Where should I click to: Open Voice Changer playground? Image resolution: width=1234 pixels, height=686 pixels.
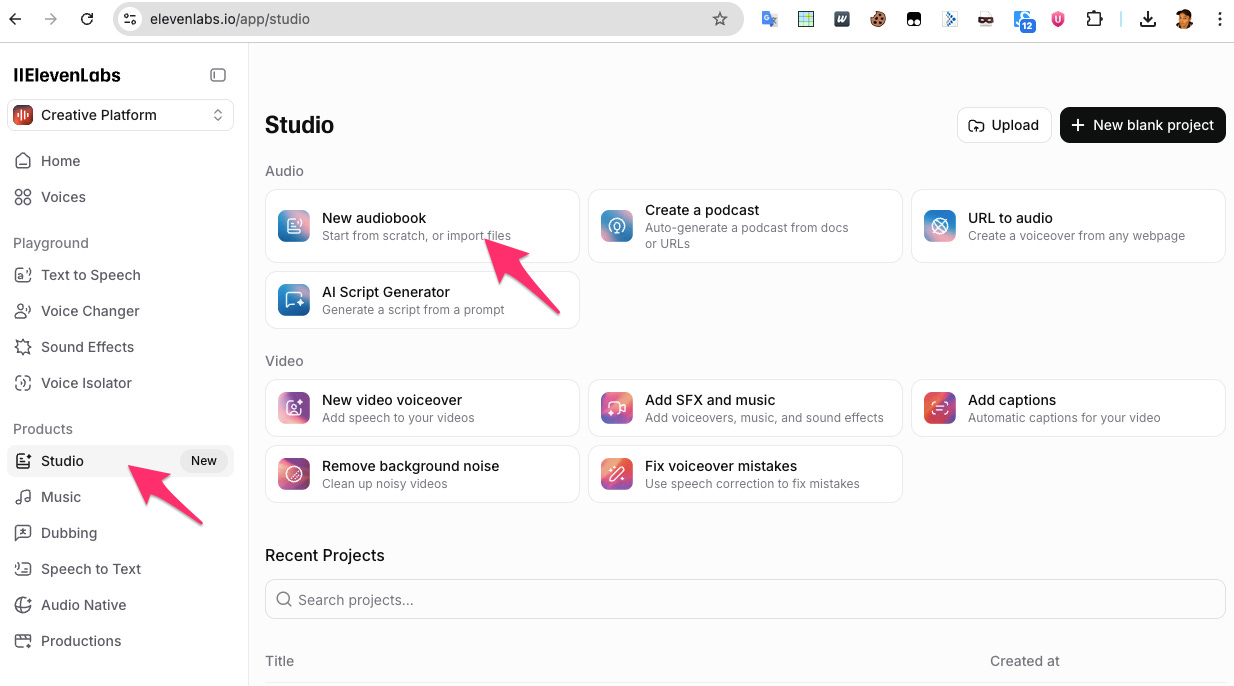point(120,311)
